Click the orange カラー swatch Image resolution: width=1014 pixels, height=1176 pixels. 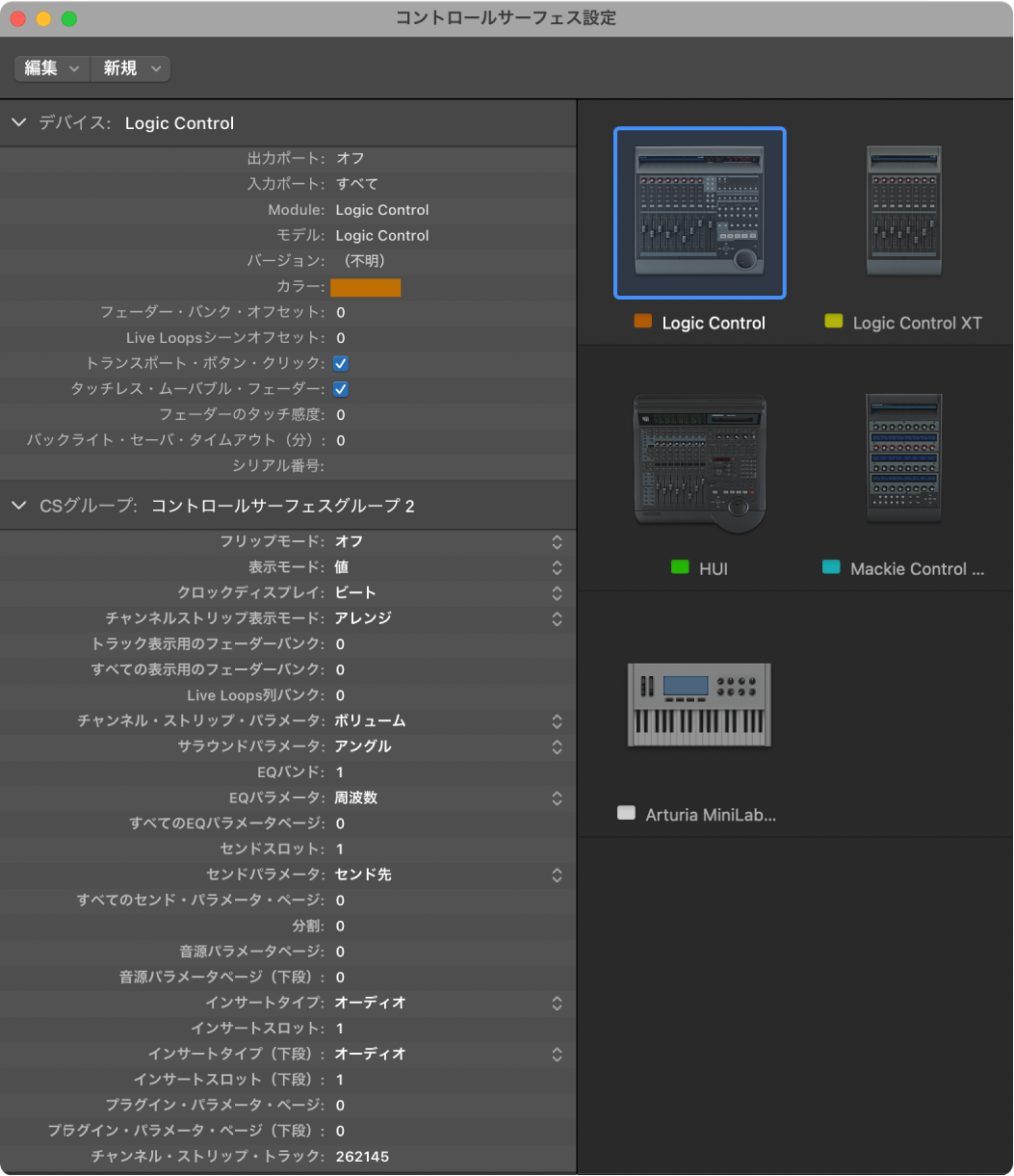tap(365, 287)
